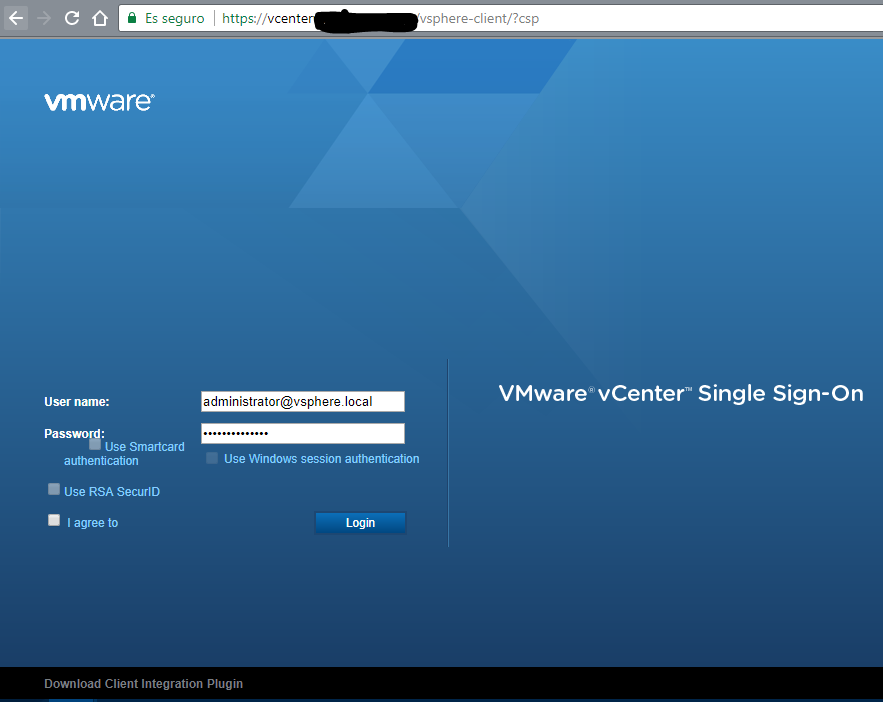Click the browser forward arrow
The height and width of the screenshot is (702, 883).
[x=43, y=19]
